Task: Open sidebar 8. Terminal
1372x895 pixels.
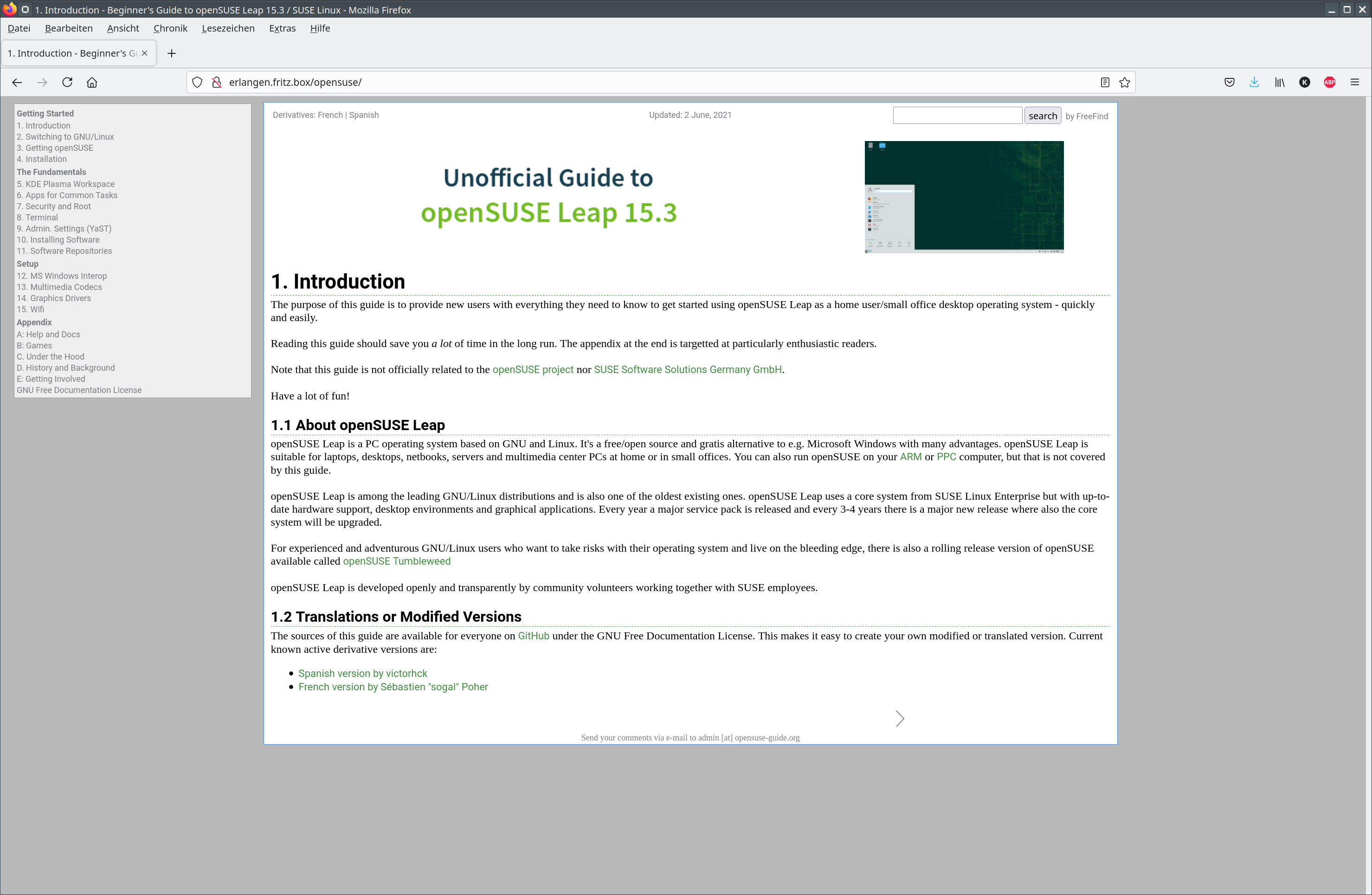Action: coord(37,218)
